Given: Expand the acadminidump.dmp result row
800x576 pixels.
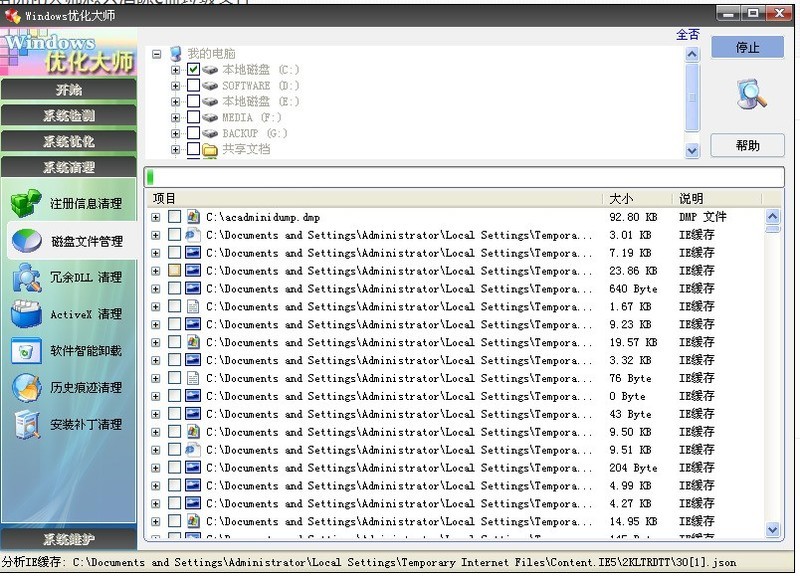Looking at the screenshot, I should pyautogui.click(x=155, y=217).
